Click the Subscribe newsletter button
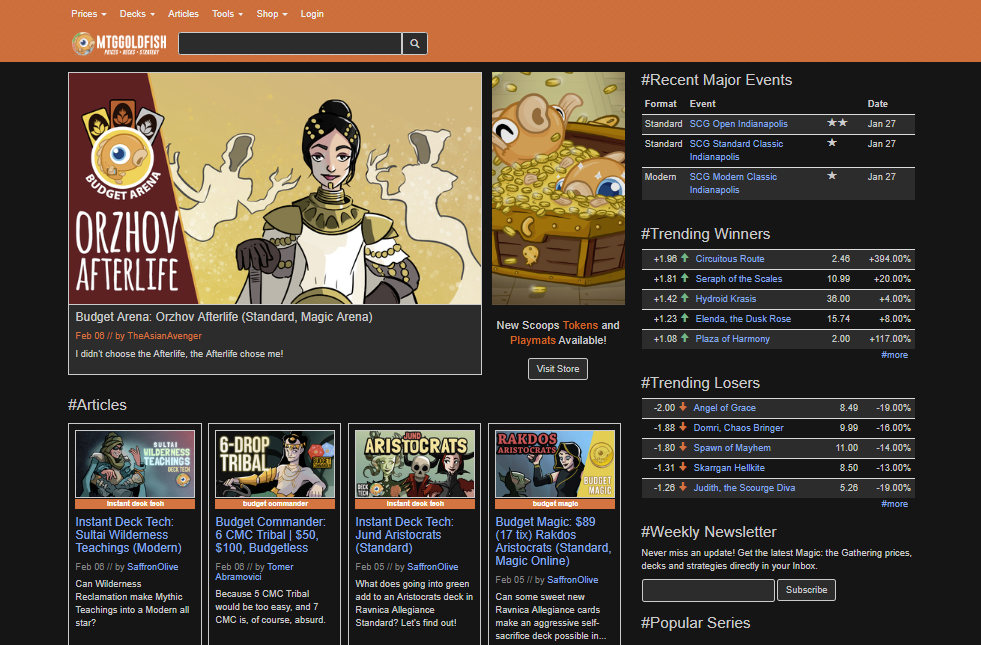The width and height of the screenshot is (981, 645). click(x=806, y=590)
